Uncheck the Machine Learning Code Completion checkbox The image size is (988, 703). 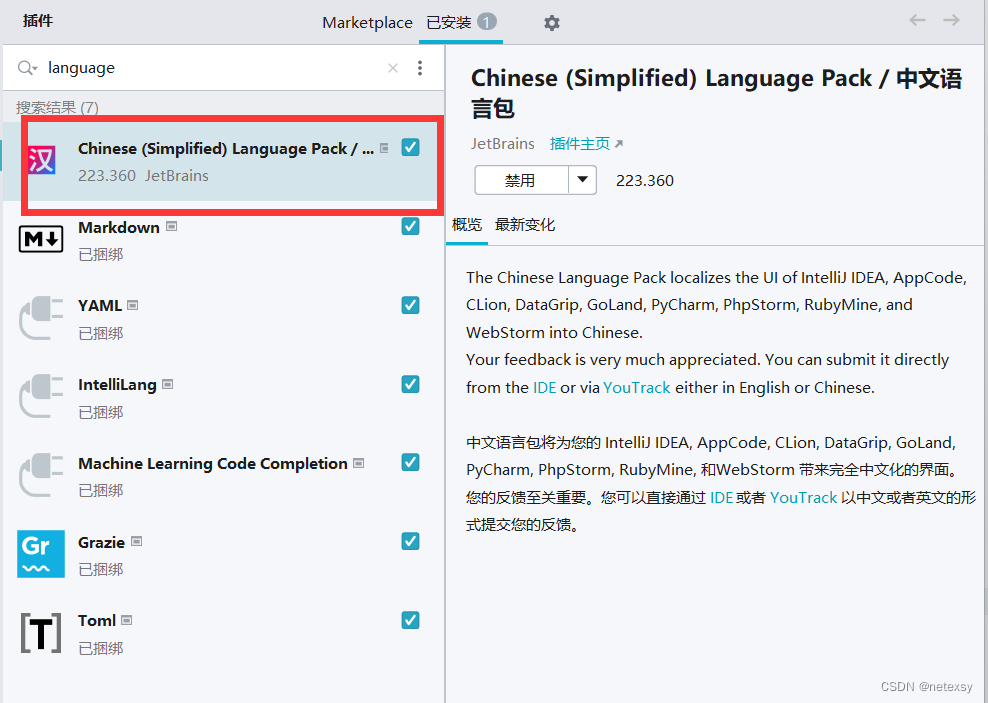click(x=410, y=462)
